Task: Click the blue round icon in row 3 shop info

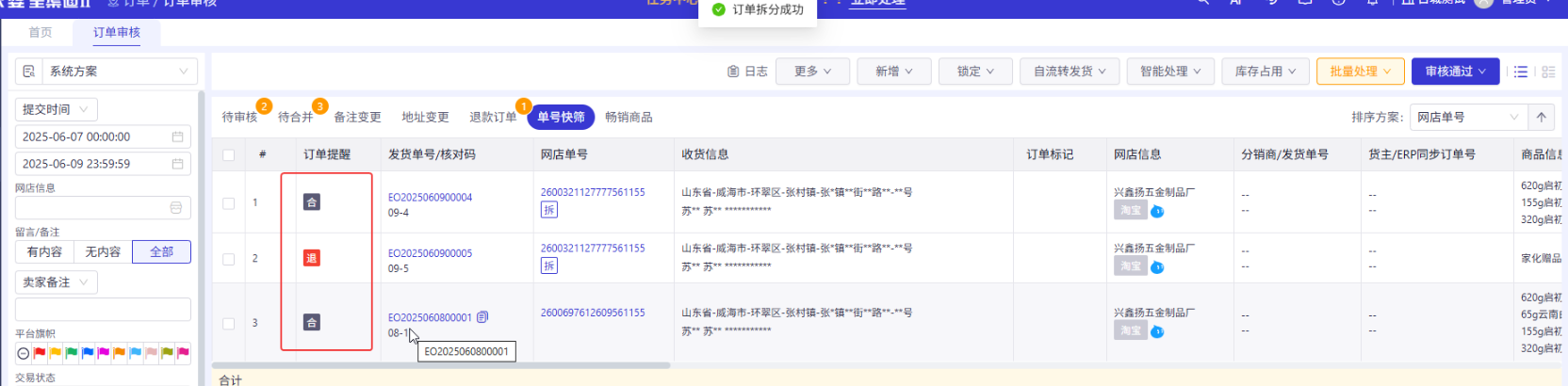Action: tap(1157, 331)
